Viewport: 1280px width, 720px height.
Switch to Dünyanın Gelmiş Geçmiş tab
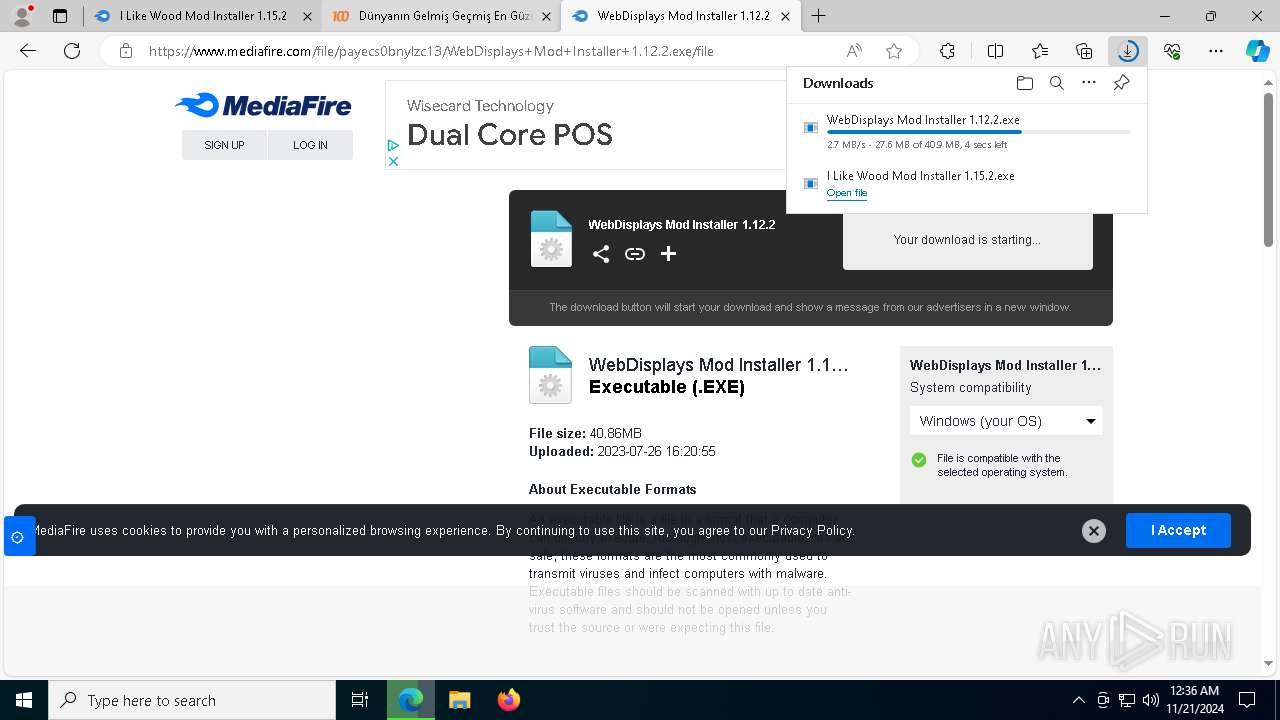441,16
